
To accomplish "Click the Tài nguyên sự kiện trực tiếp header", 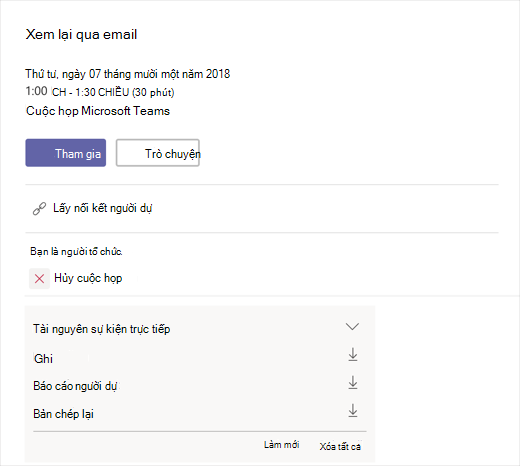I will point(101,329).
